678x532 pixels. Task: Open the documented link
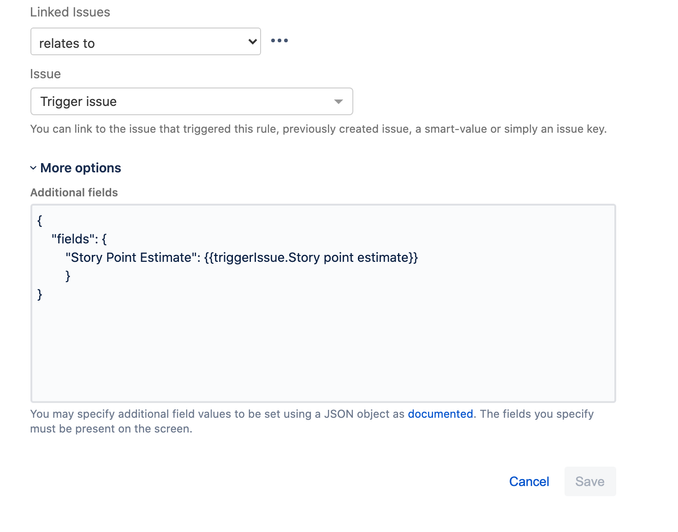tap(440, 414)
